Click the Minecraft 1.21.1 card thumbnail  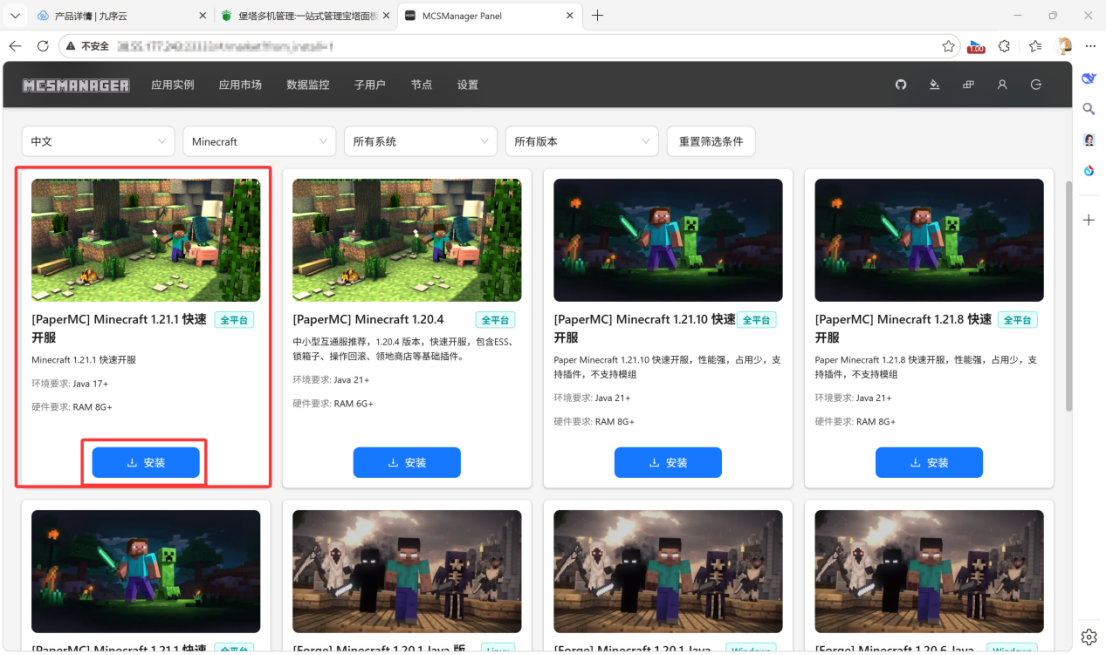146,240
